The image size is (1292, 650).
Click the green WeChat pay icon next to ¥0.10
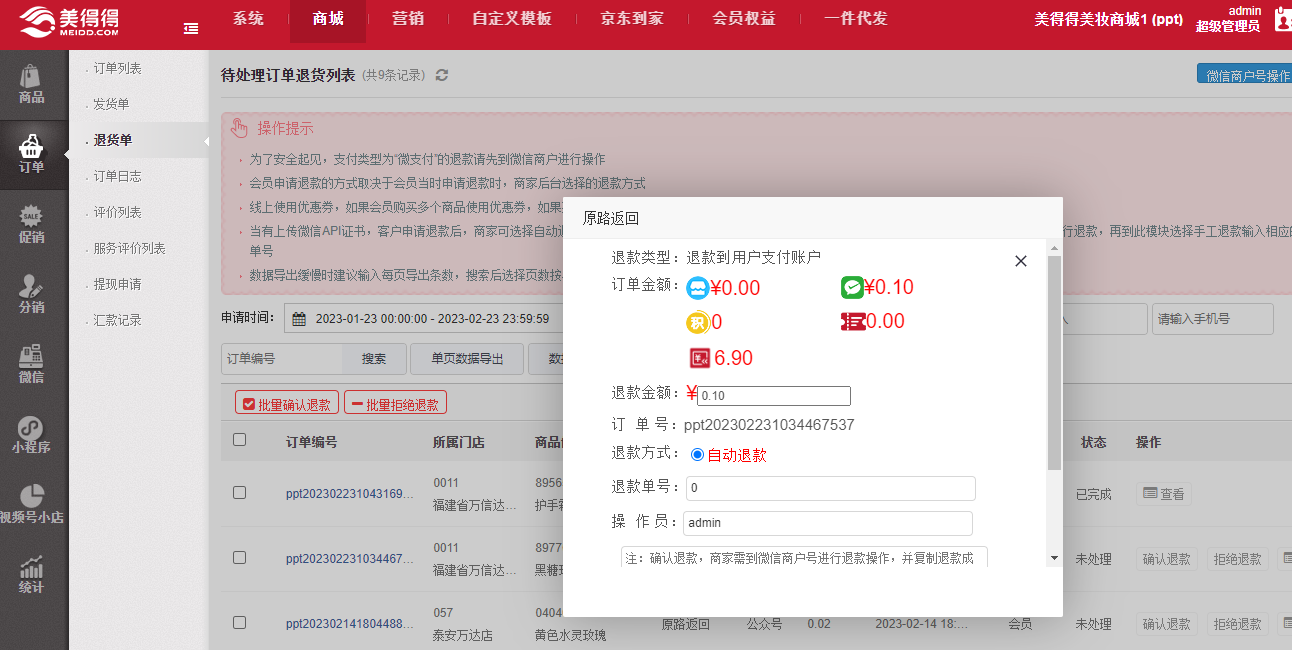coord(852,288)
